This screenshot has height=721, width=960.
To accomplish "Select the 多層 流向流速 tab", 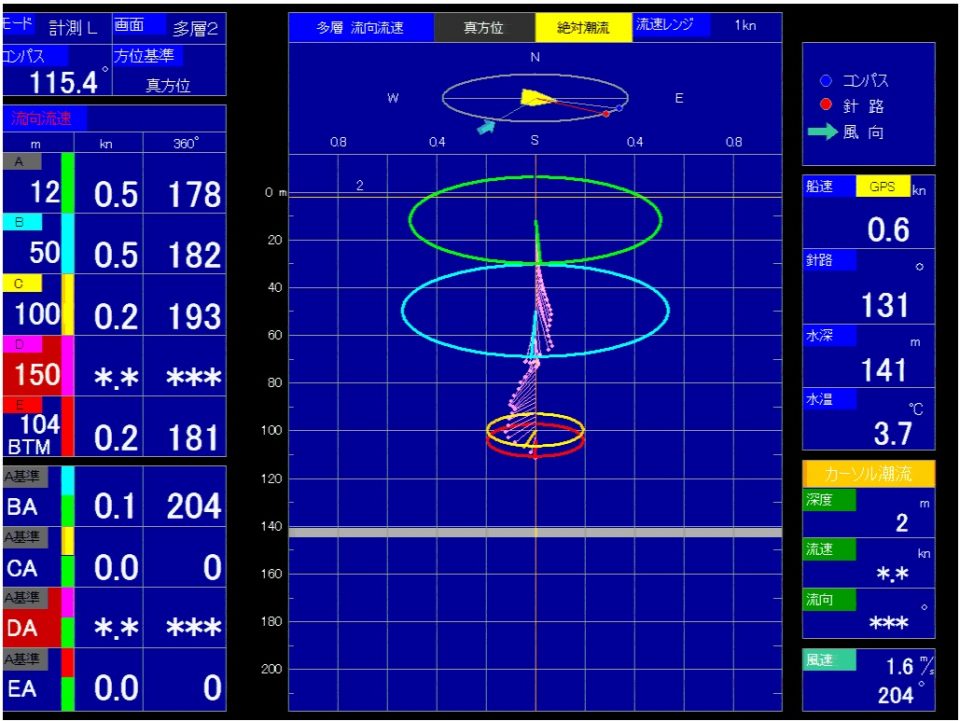I will point(360,28).
